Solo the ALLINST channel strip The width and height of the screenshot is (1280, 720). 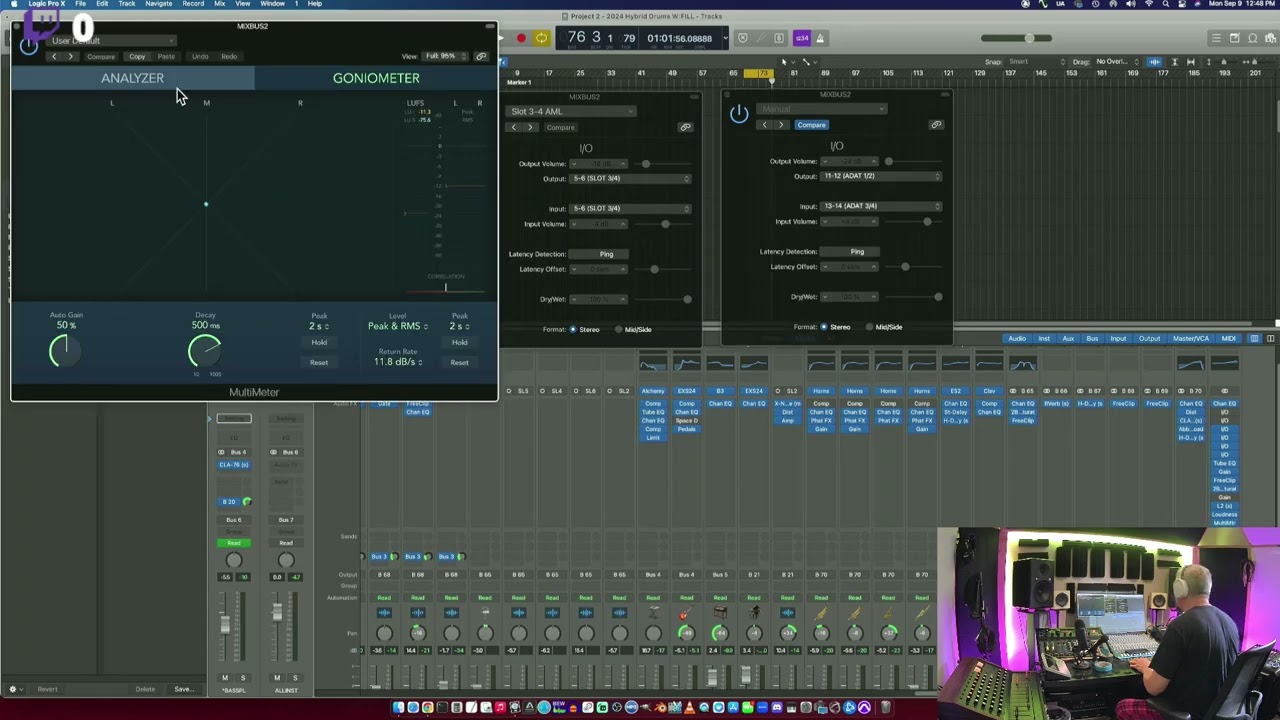(x=294, y=678)
